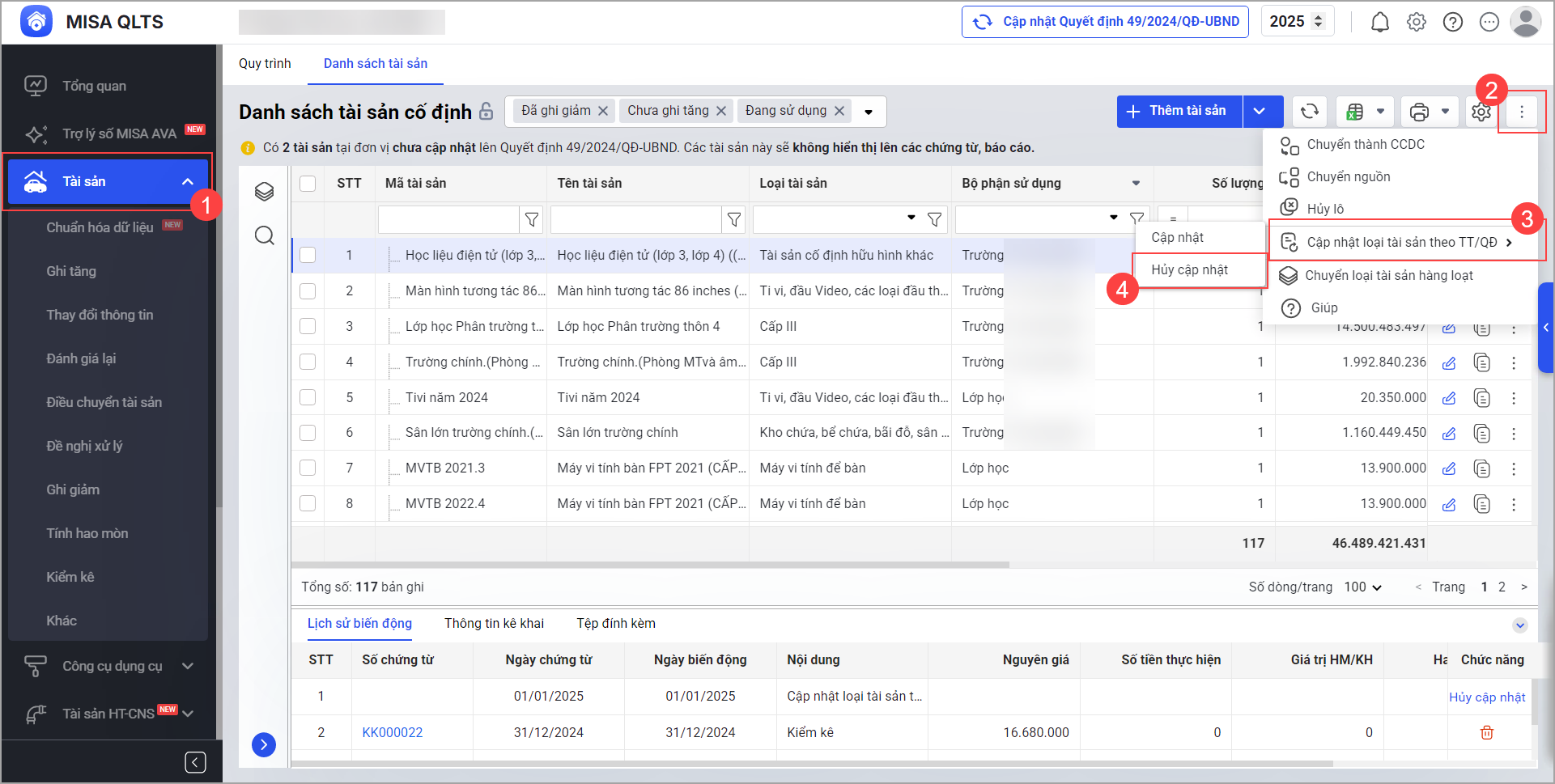Click edit pencil for Tivi năm 2024

1449,398
